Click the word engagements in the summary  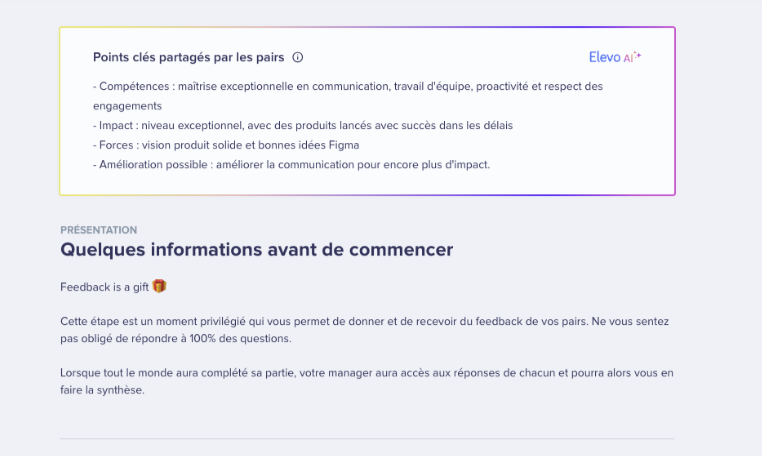coord(127,106)
